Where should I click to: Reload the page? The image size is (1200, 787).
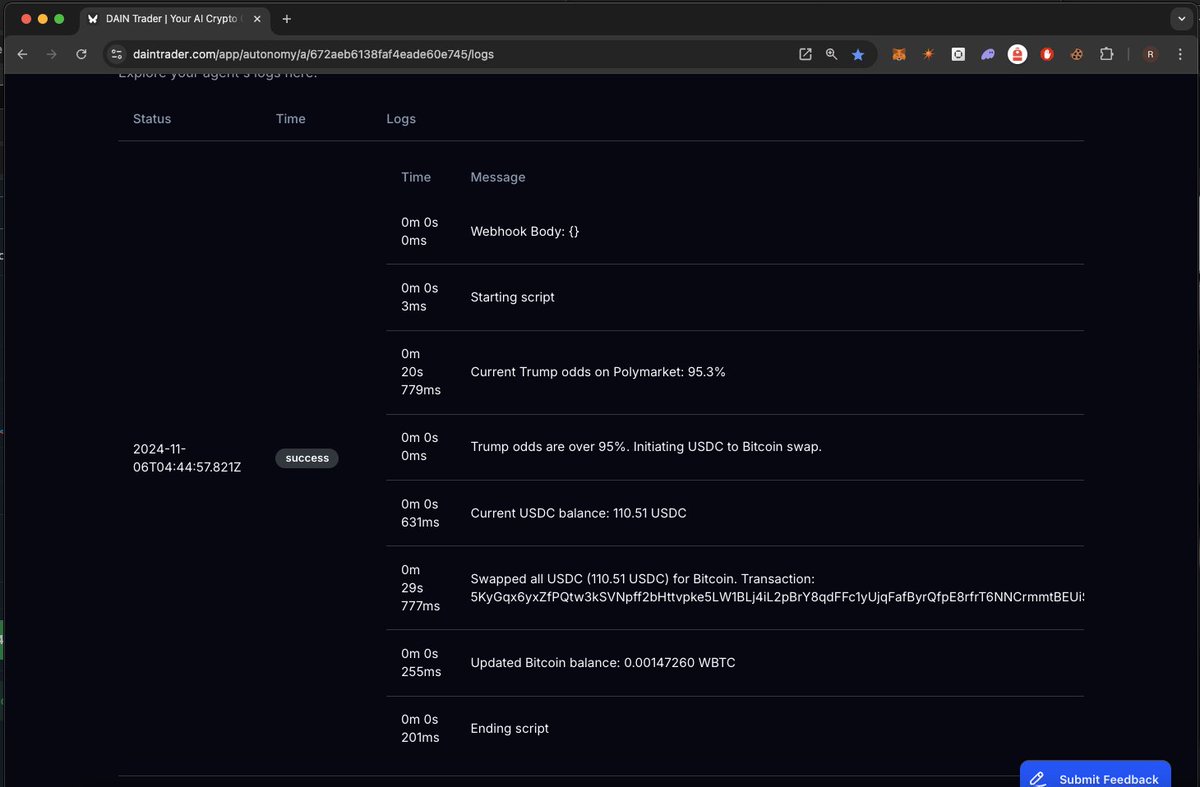point(82,54)
